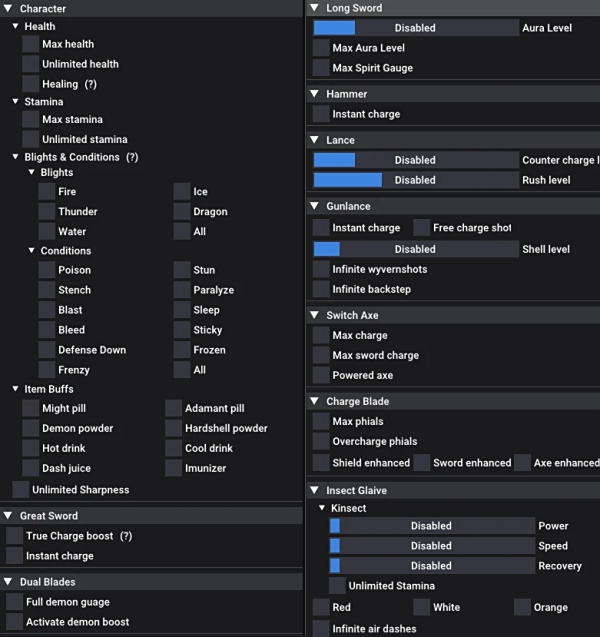Enable Overcharge phials checkbox

pos(321,441)
